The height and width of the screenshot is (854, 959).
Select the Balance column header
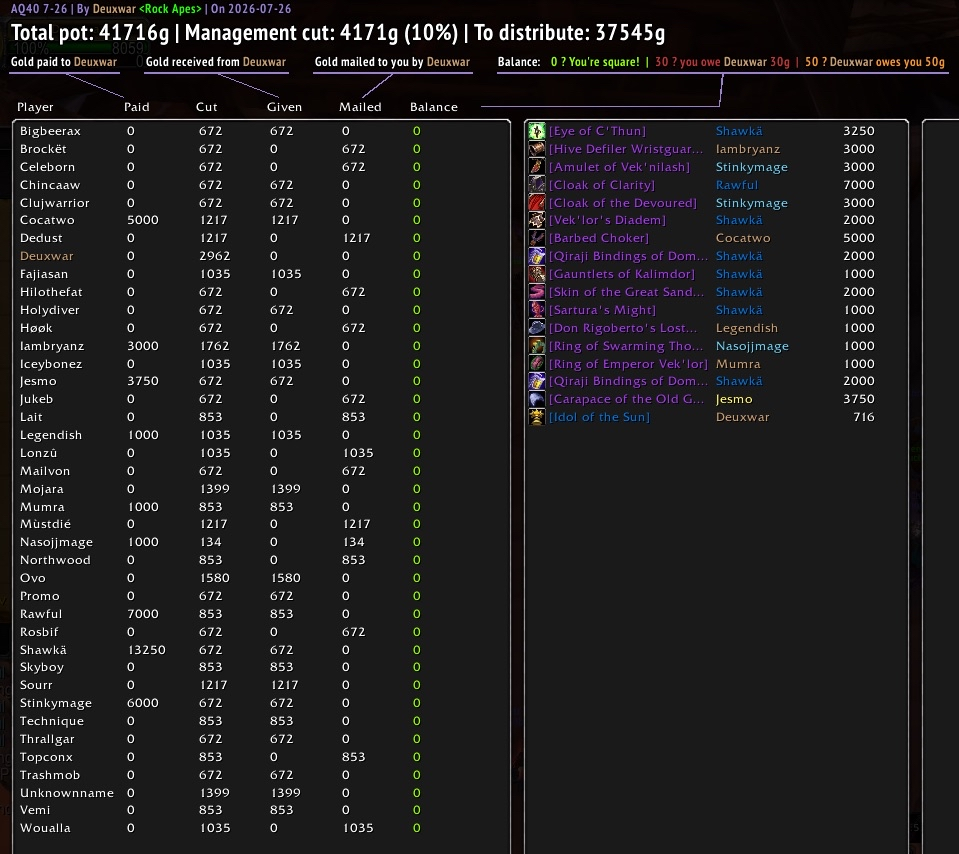point(434,107)
